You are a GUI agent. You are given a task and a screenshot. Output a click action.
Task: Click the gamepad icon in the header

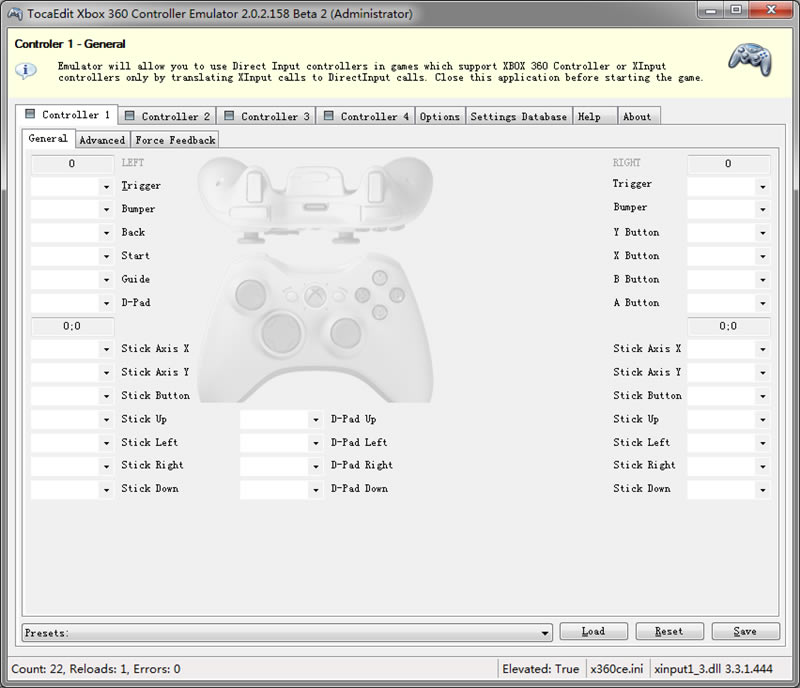pos(748,61)
